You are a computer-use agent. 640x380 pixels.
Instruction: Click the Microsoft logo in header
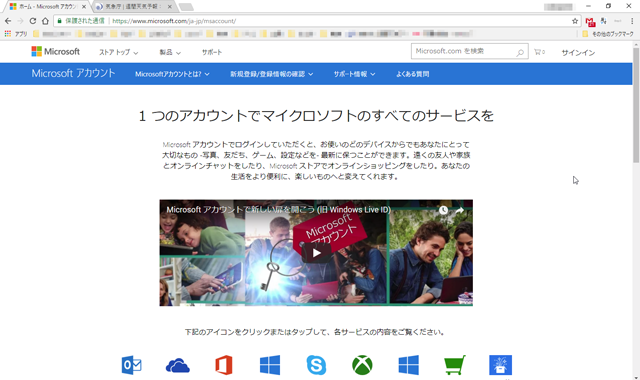pos(56,51)
